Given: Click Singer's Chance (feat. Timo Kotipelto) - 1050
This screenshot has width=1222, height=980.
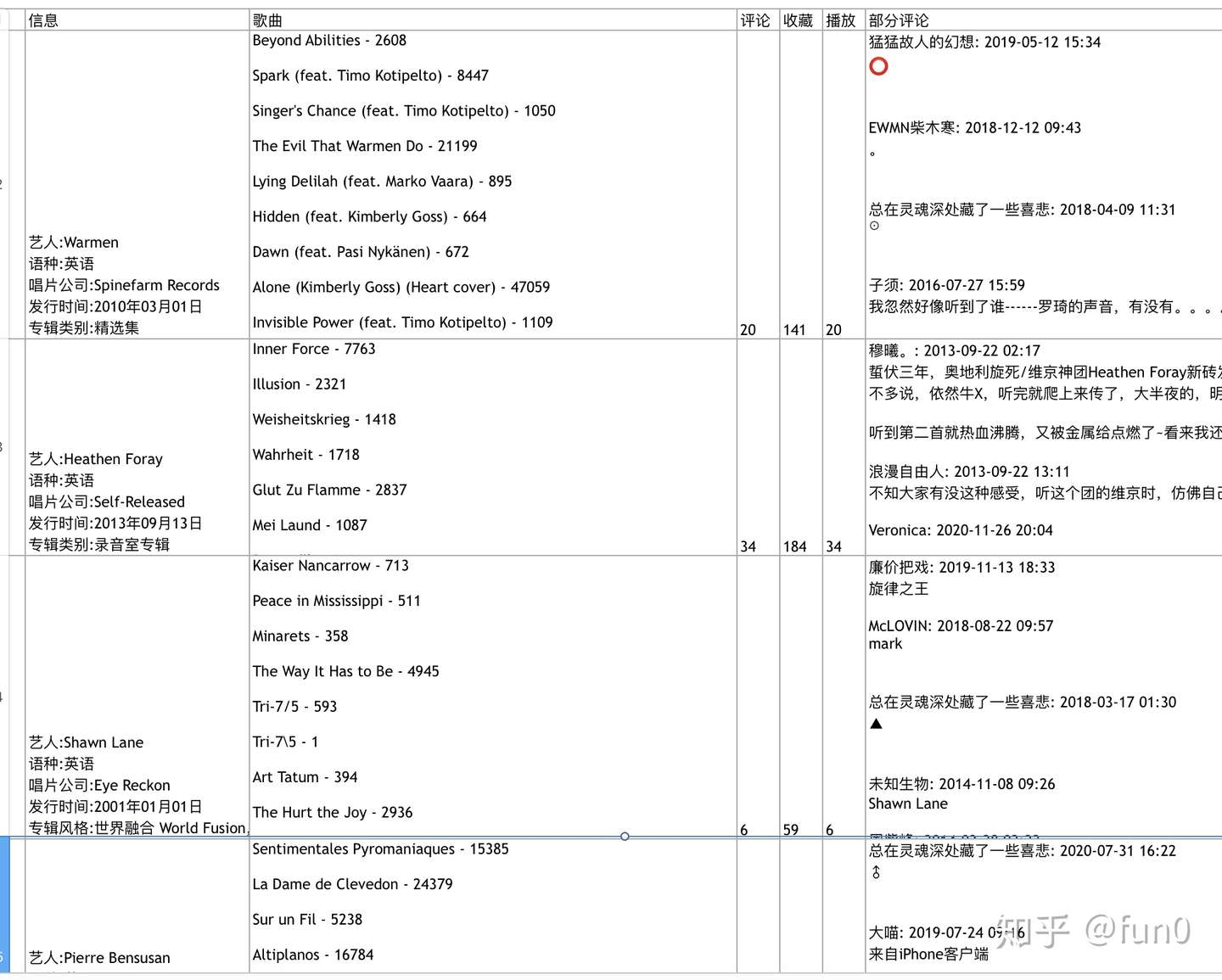Looking at the screenshot, I should (x=404, y=111).
